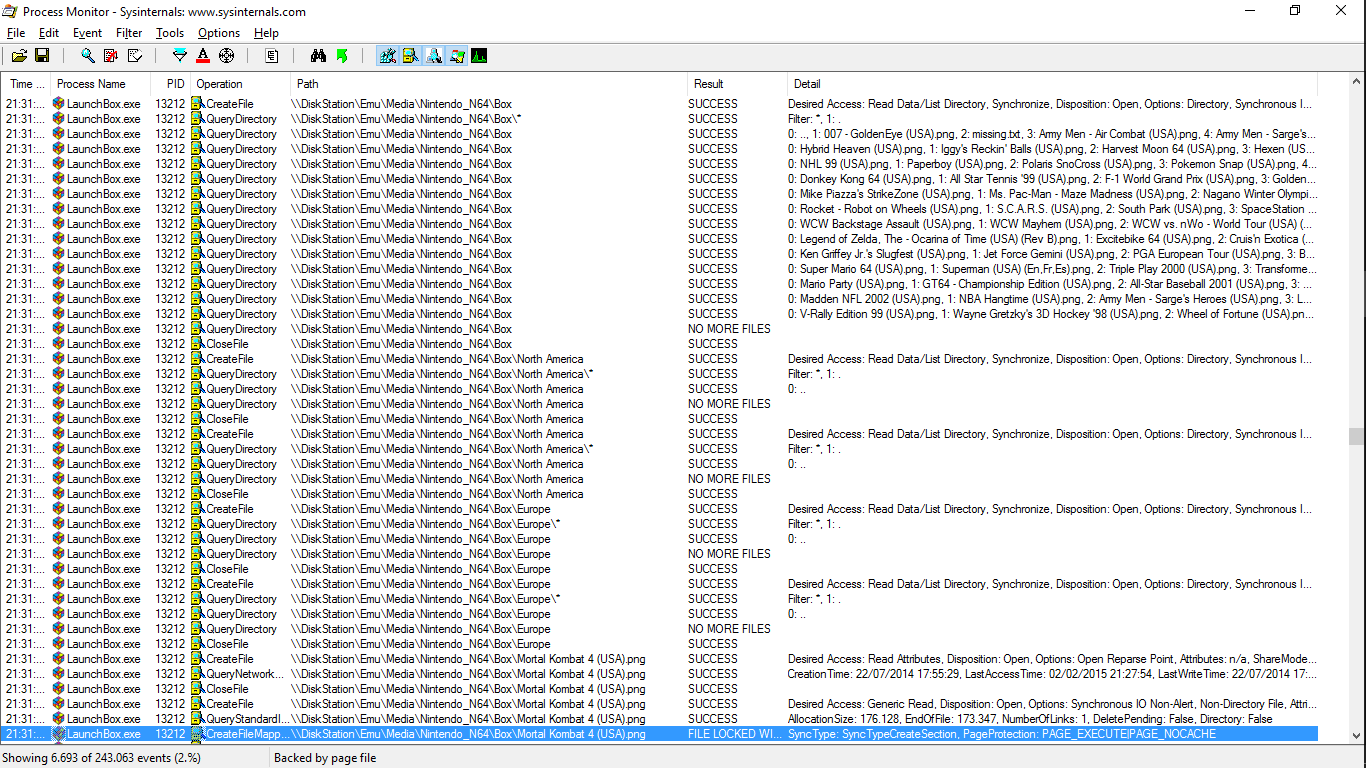
Task: Select detail row starting with Madden NFL 2002
Action: [1052, 299]
